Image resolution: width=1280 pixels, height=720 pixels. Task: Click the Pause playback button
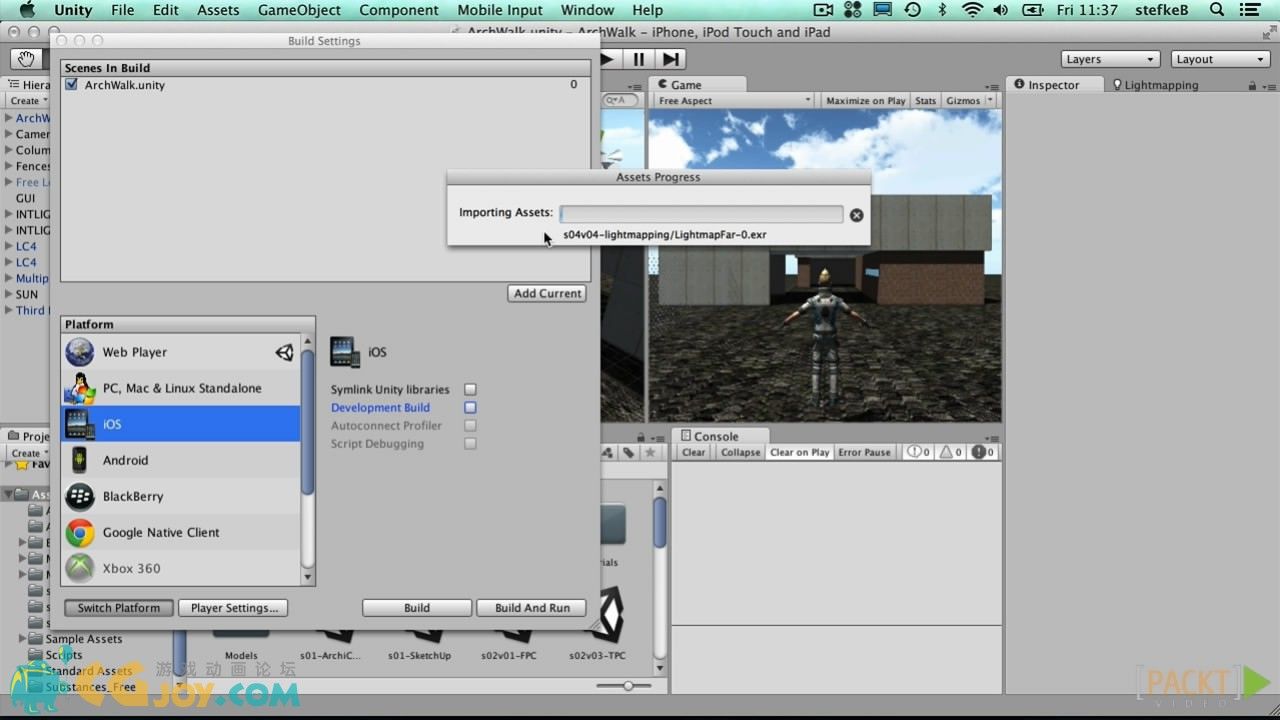pyautogui.click(x=639, y=59)
